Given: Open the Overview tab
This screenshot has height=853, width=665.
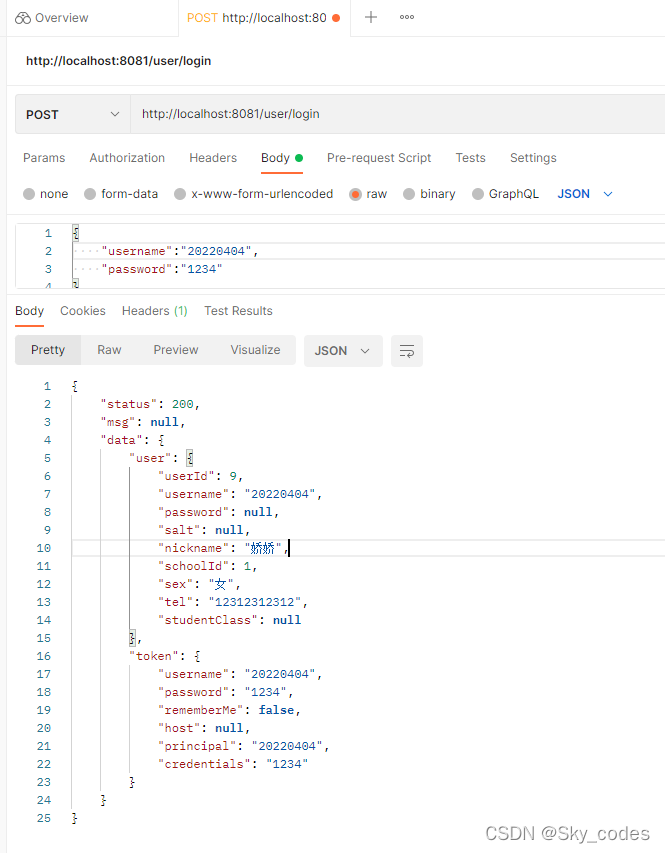Looking at the screenshot, I should coord(52,18).
